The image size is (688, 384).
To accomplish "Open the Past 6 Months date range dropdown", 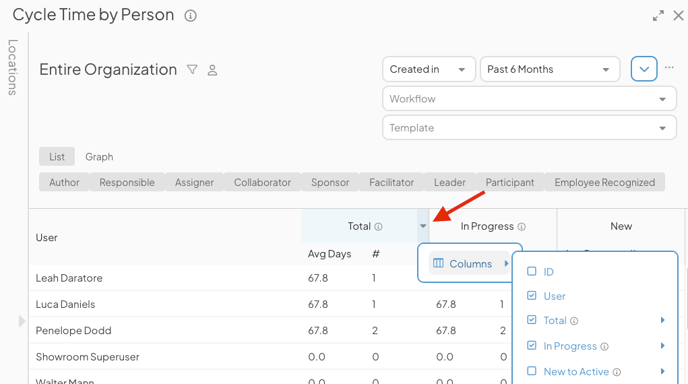I will (x=550, y=69).
